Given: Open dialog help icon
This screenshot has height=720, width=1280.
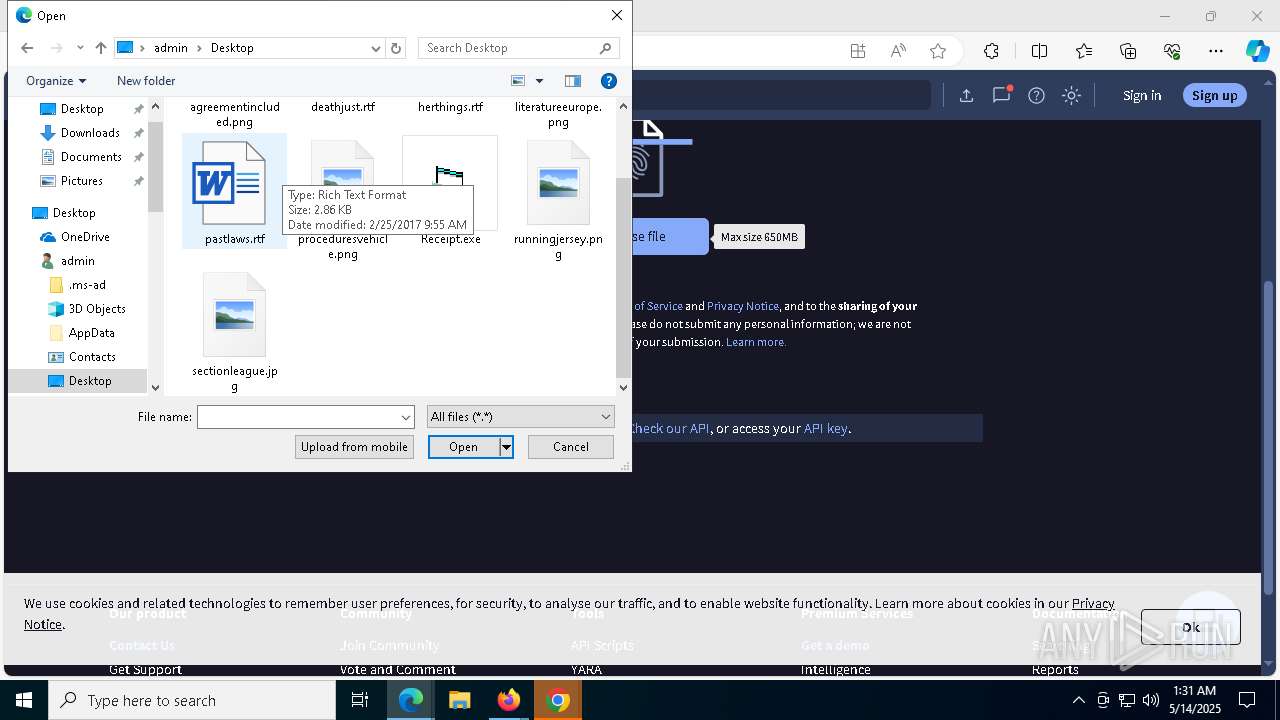Looking at the screenshot, I should coord(608,81).
